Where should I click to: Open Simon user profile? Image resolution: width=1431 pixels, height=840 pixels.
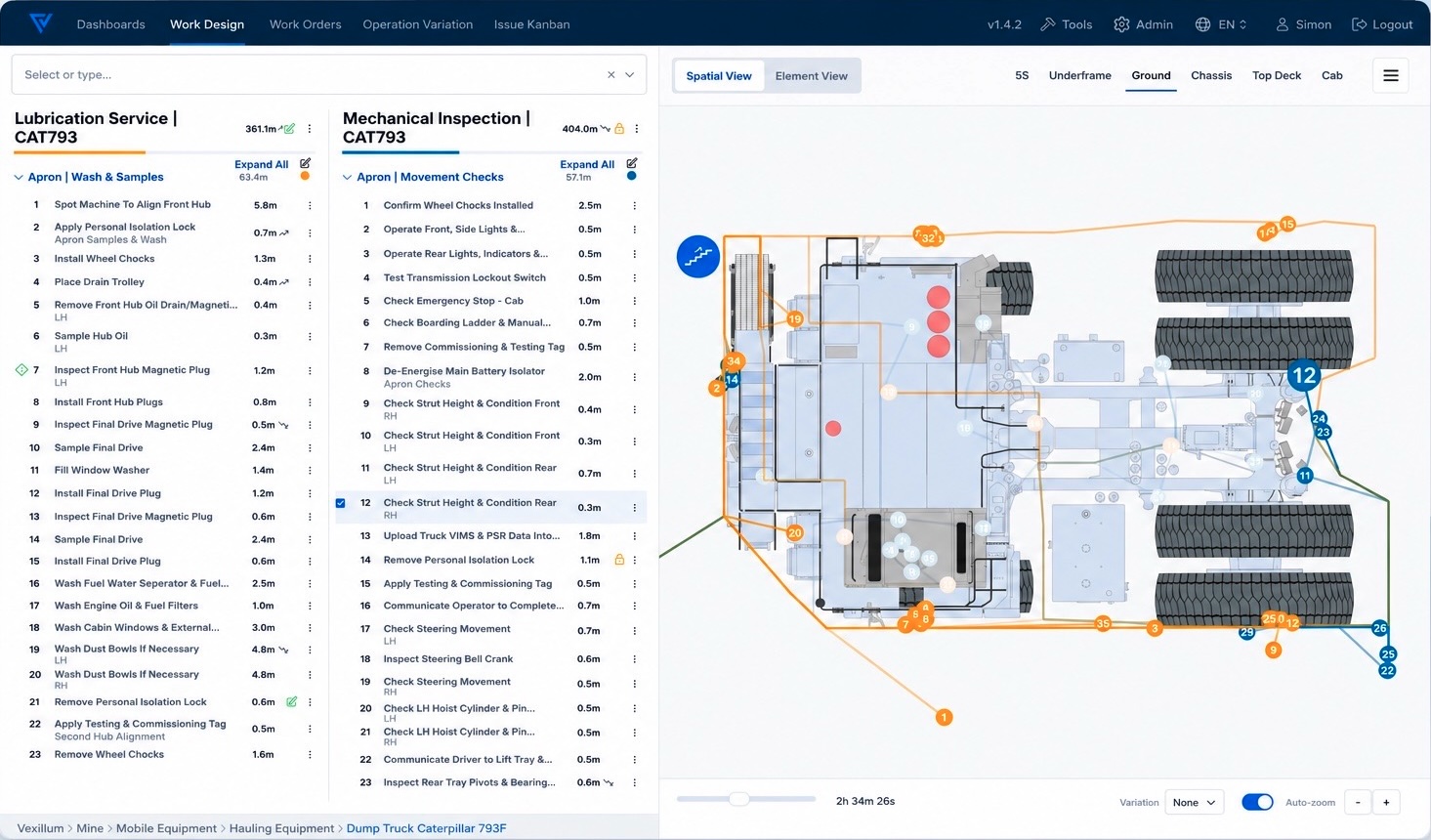(1303, 24)
